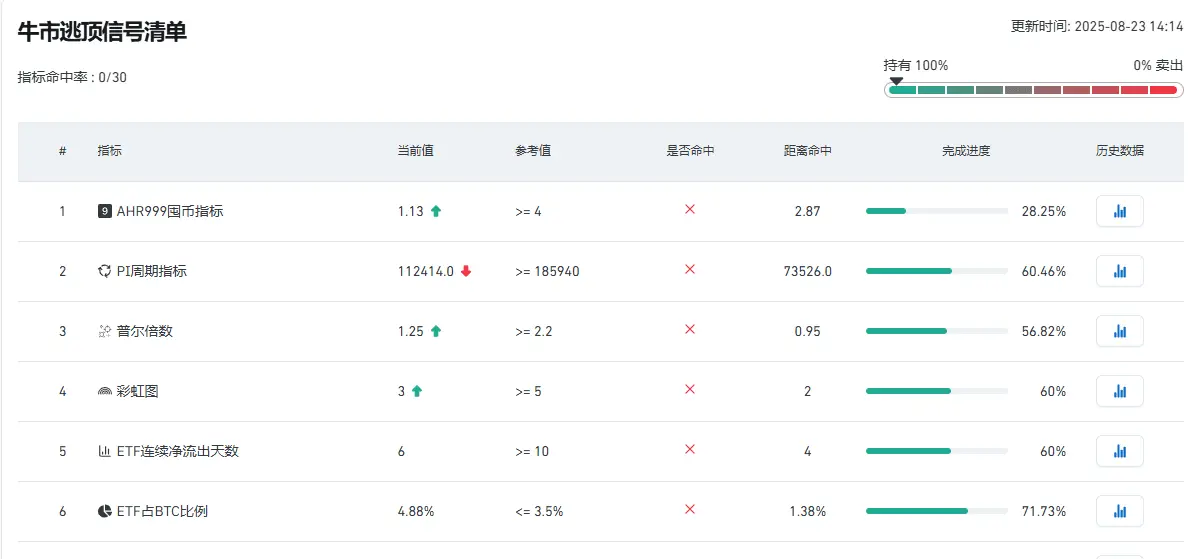Click the black marker on the hold gauge

(x=896, y=80)
